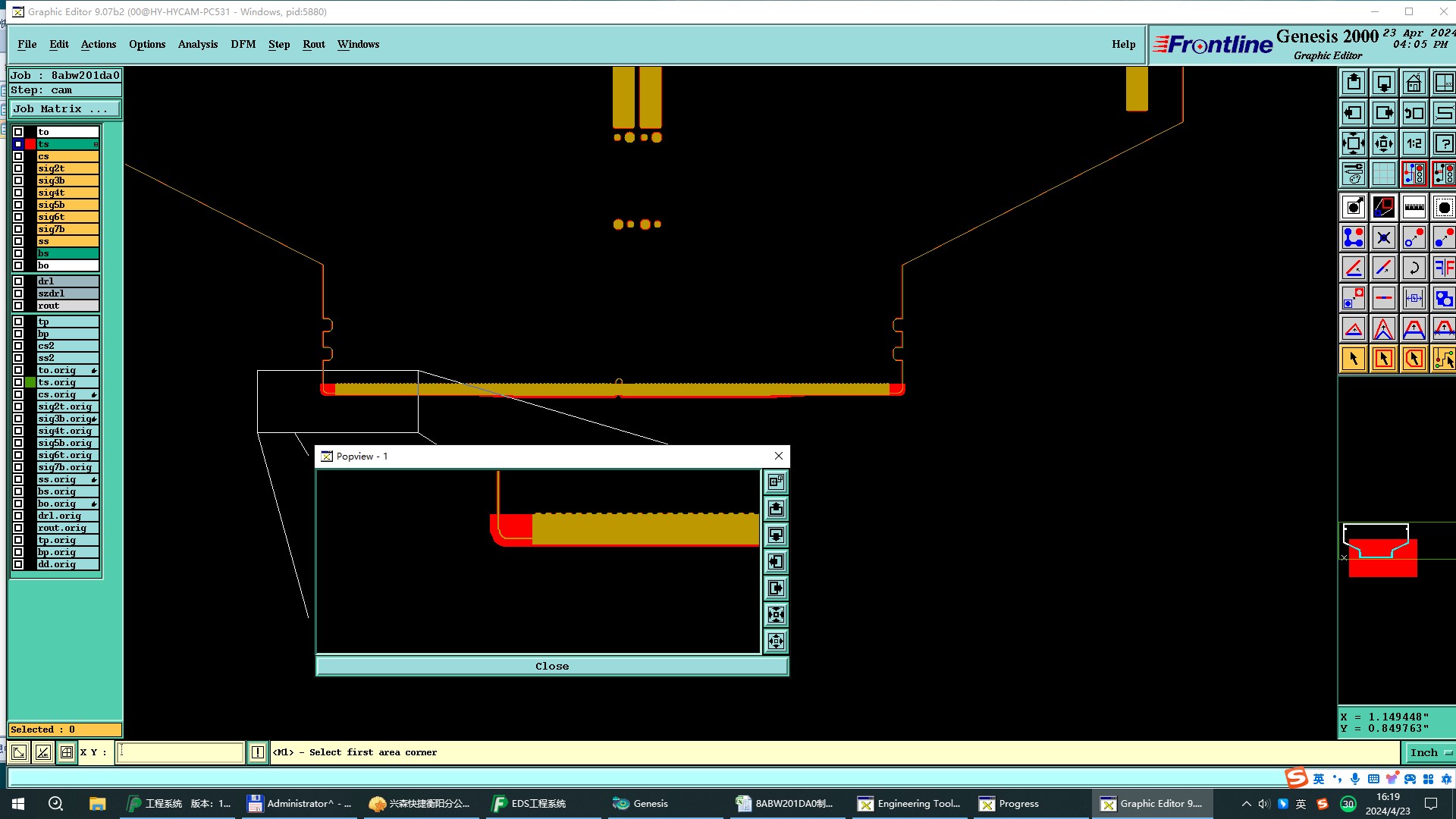
Task: Click the grid display icon
Action: coord(1383,174)
